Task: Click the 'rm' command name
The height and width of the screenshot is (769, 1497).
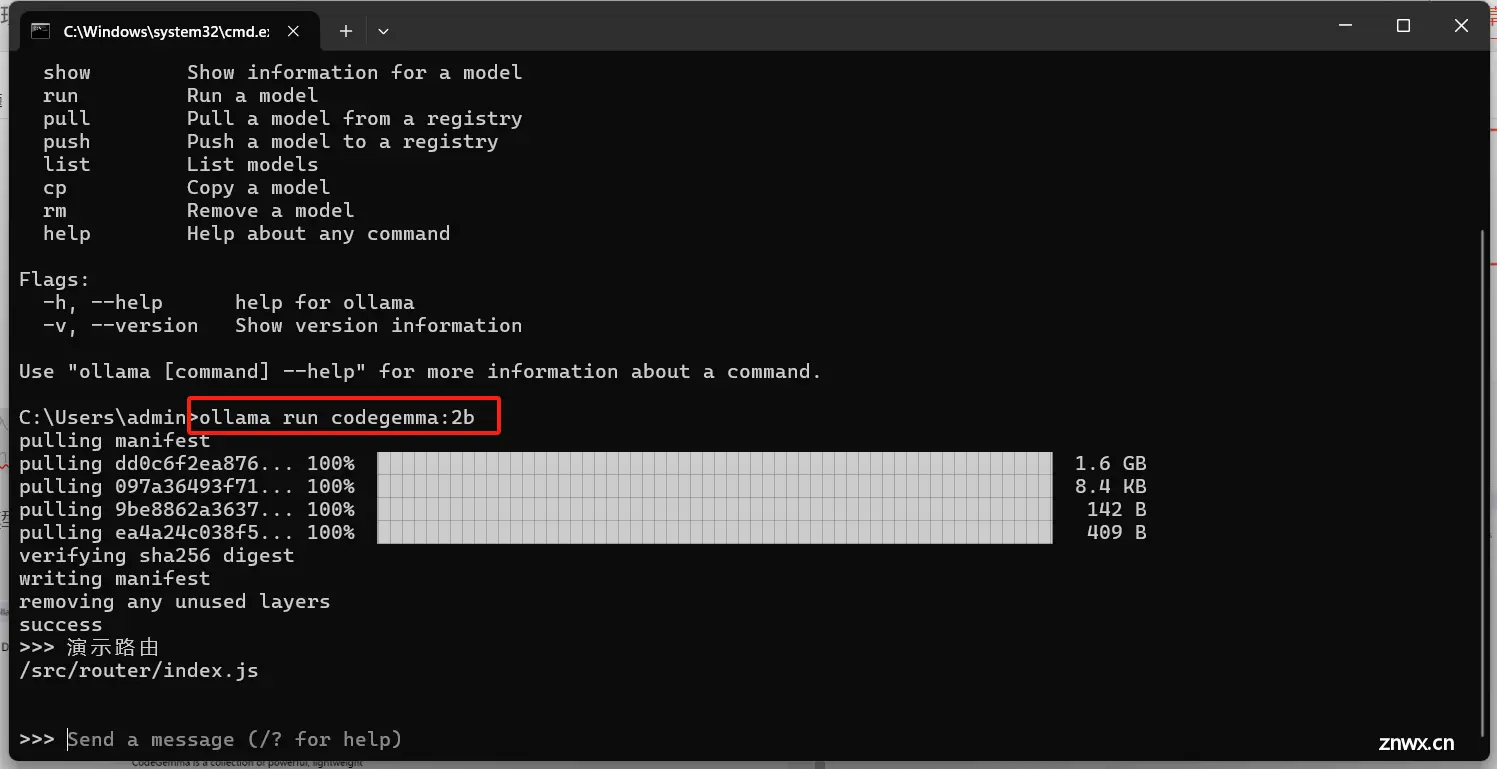Action: pyautogui.click(x=55, y=210)
